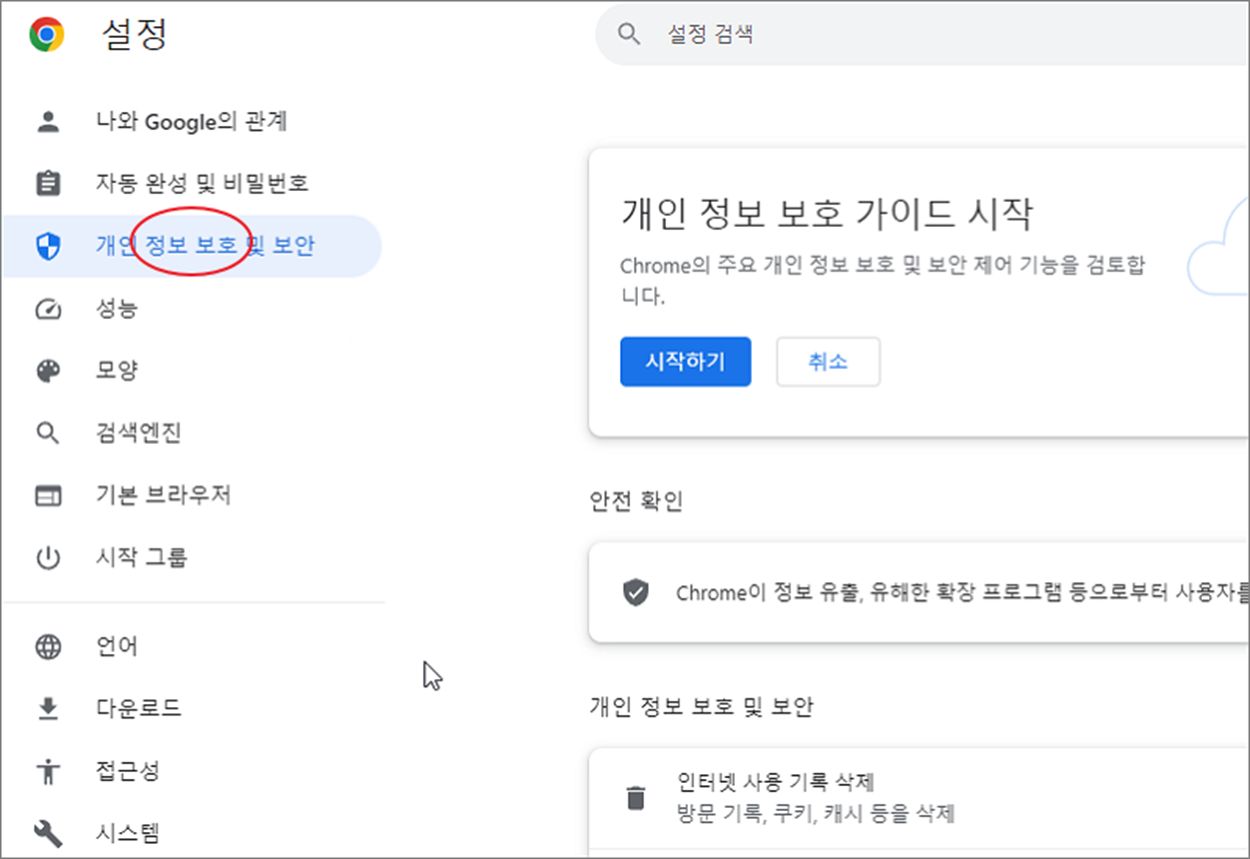
Task: Click the 안전 확인 section heading
Action: pos(636,501)
